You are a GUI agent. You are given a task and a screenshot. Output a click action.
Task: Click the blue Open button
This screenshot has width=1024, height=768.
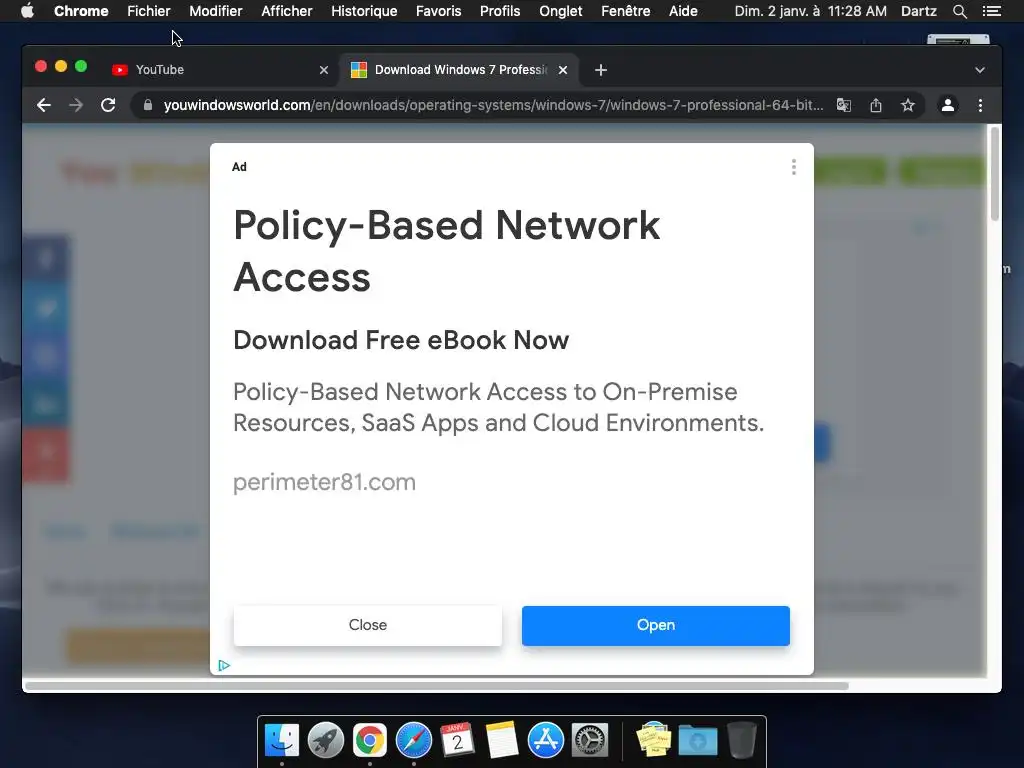pyautogui.click(x=656, y=625)
